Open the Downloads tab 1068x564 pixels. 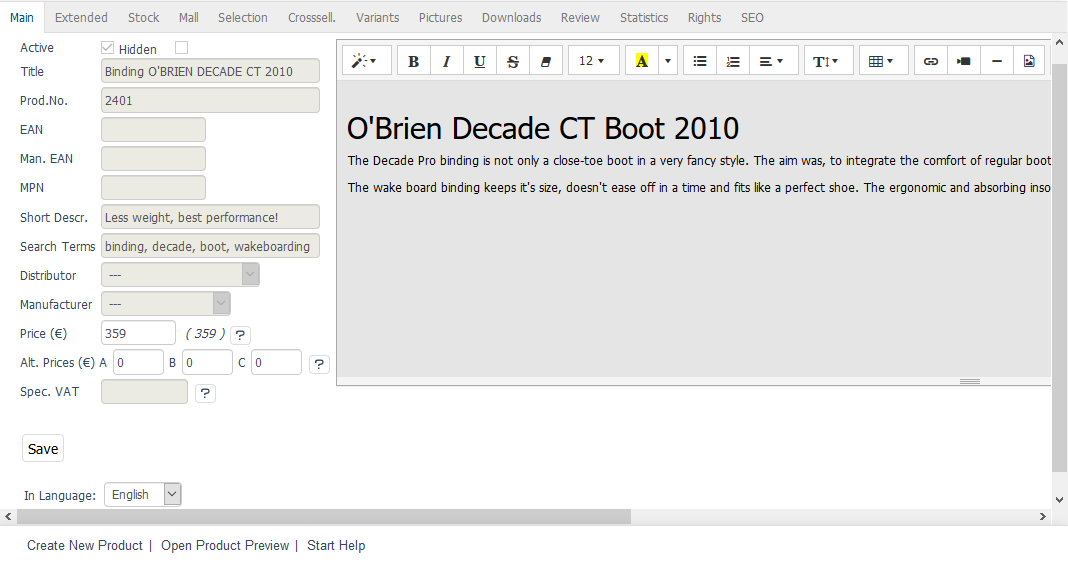[512, 18]
